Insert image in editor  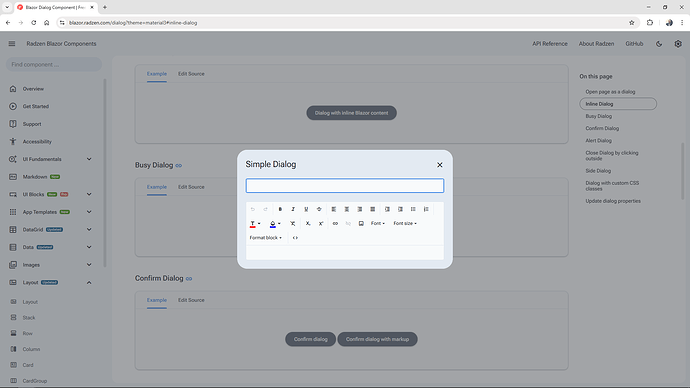coord(361,223)
